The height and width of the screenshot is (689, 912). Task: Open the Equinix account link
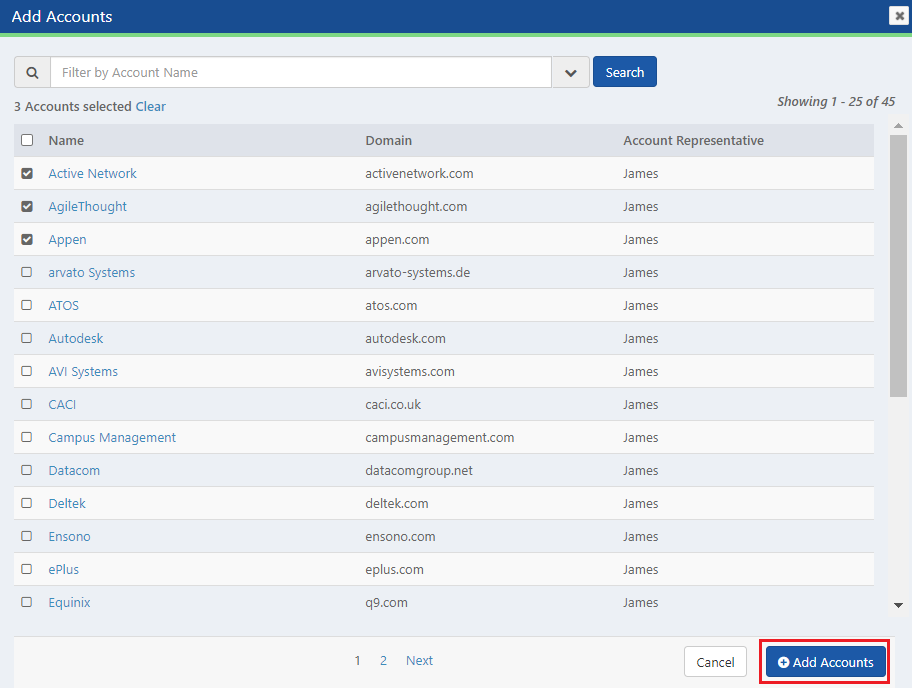69,602
